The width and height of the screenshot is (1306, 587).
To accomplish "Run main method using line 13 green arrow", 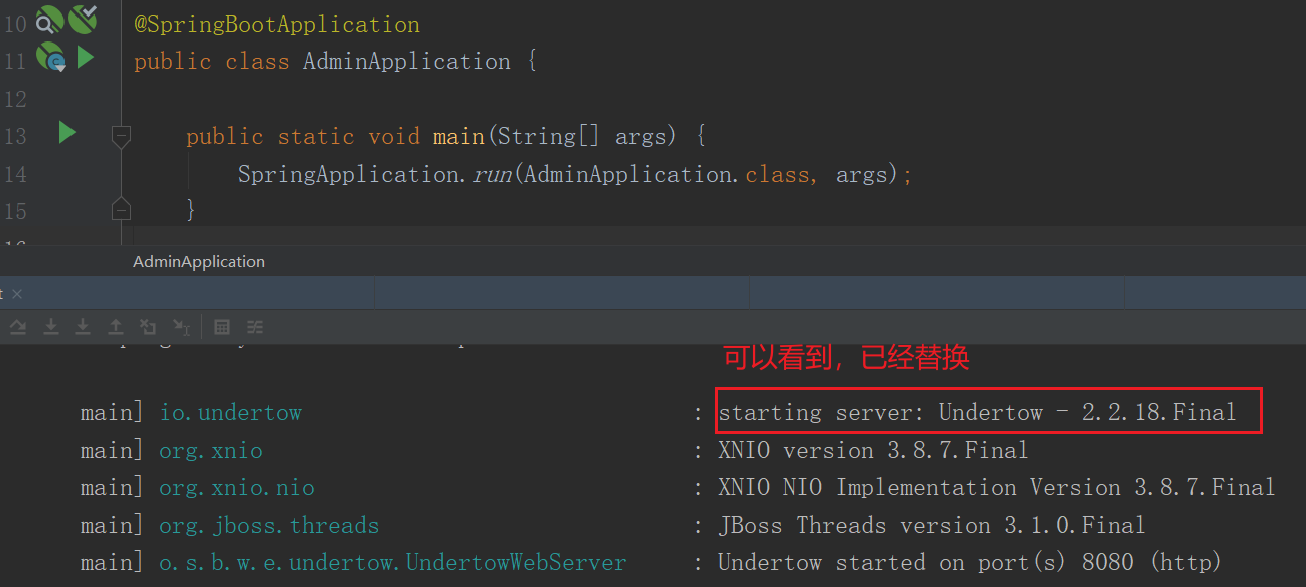I will (x=67, y=132).
